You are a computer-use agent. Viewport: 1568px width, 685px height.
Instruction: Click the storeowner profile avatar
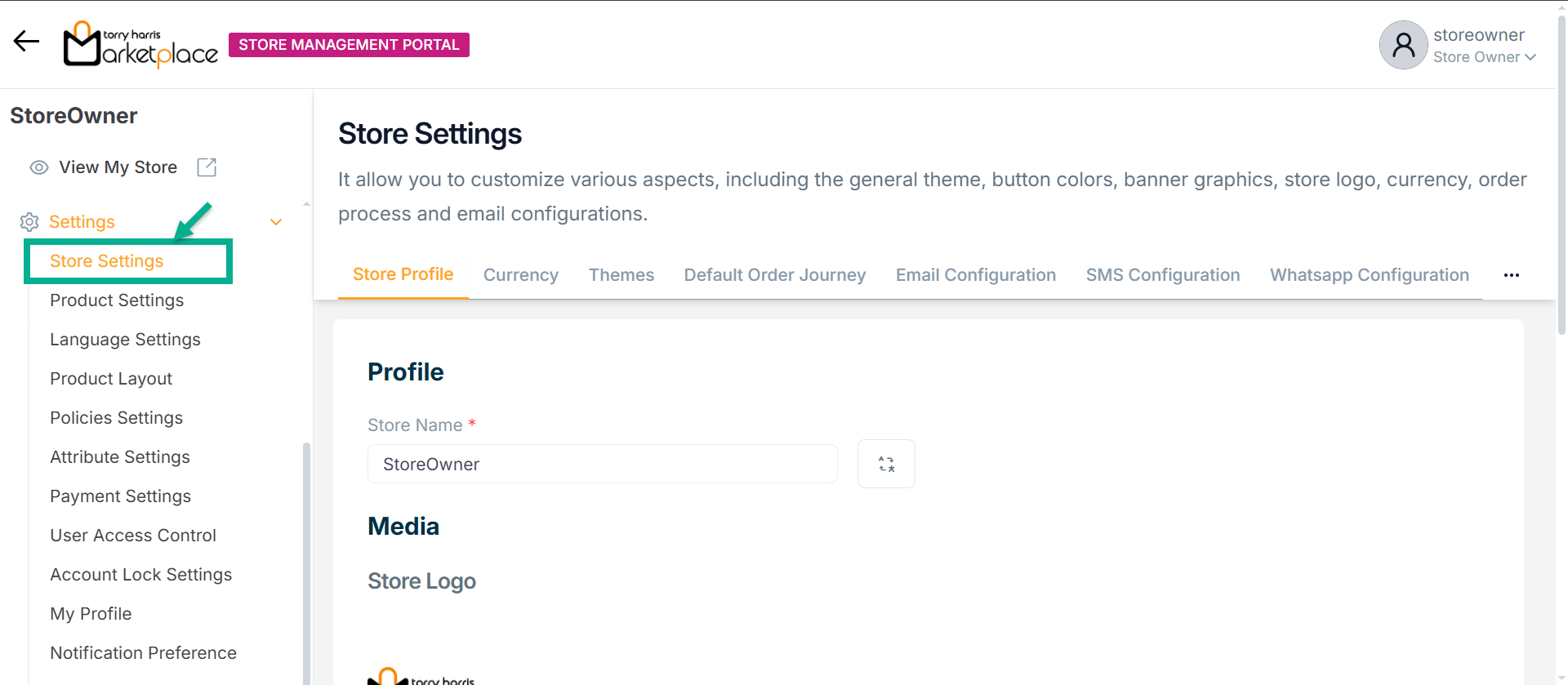pyautogui.click(x=1403, y=45)
